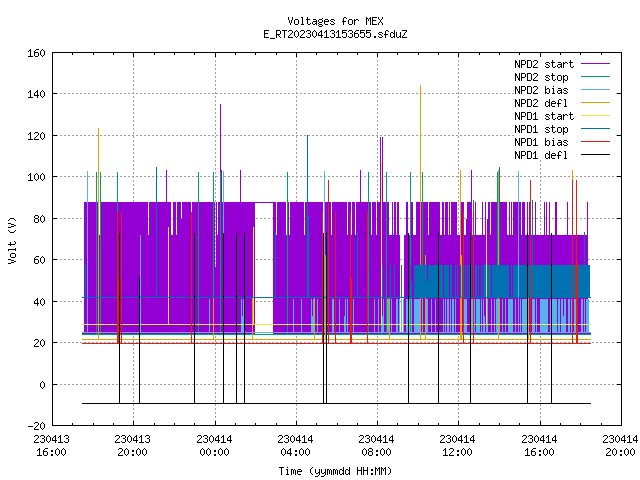Click the 20 y-axis tick label

39,343
